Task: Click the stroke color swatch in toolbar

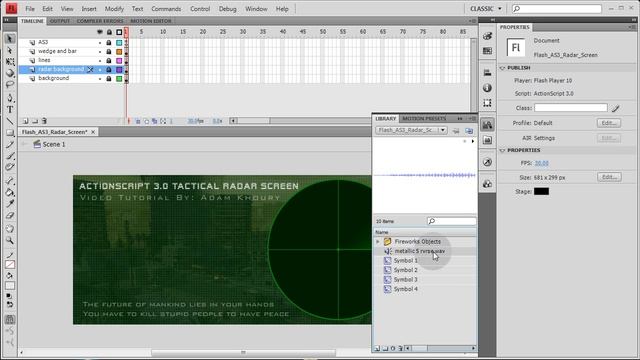Action: (10, 265)
